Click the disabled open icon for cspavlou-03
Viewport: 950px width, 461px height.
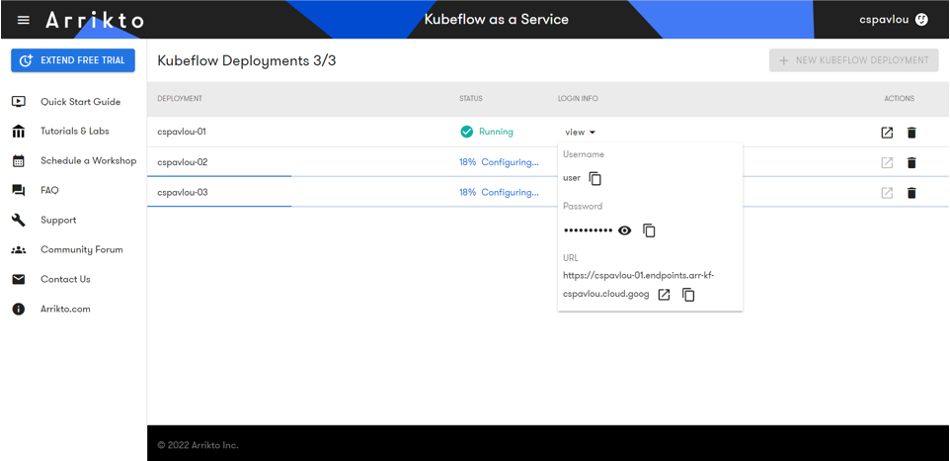click(x=887, y=193)
